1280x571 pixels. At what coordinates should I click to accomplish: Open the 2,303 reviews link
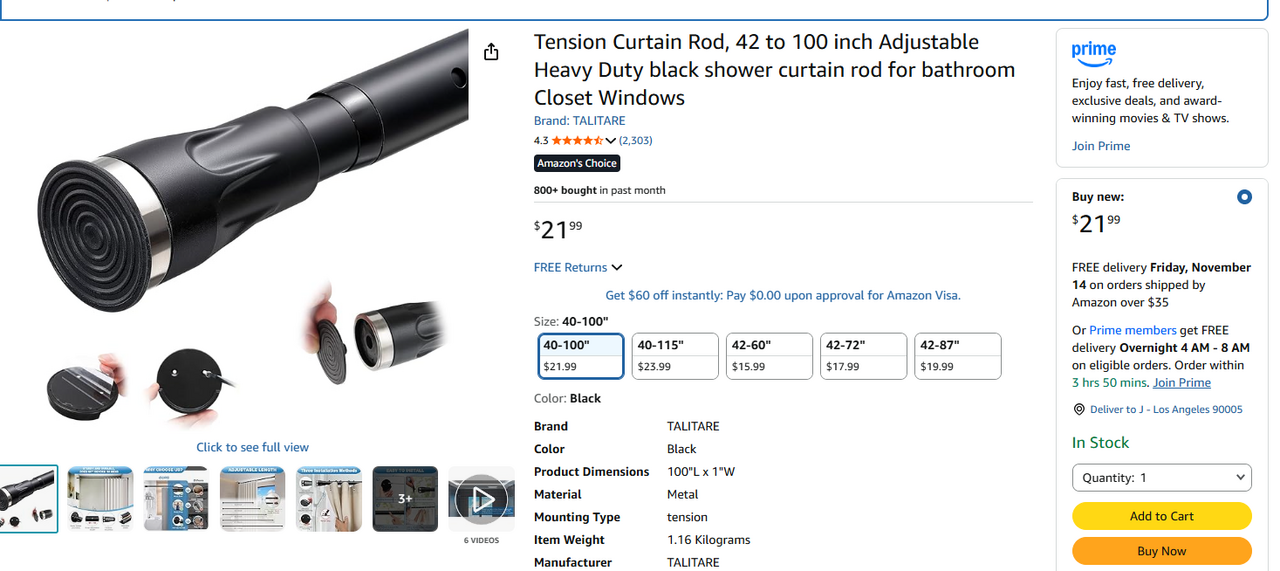(x=636, y=141)
